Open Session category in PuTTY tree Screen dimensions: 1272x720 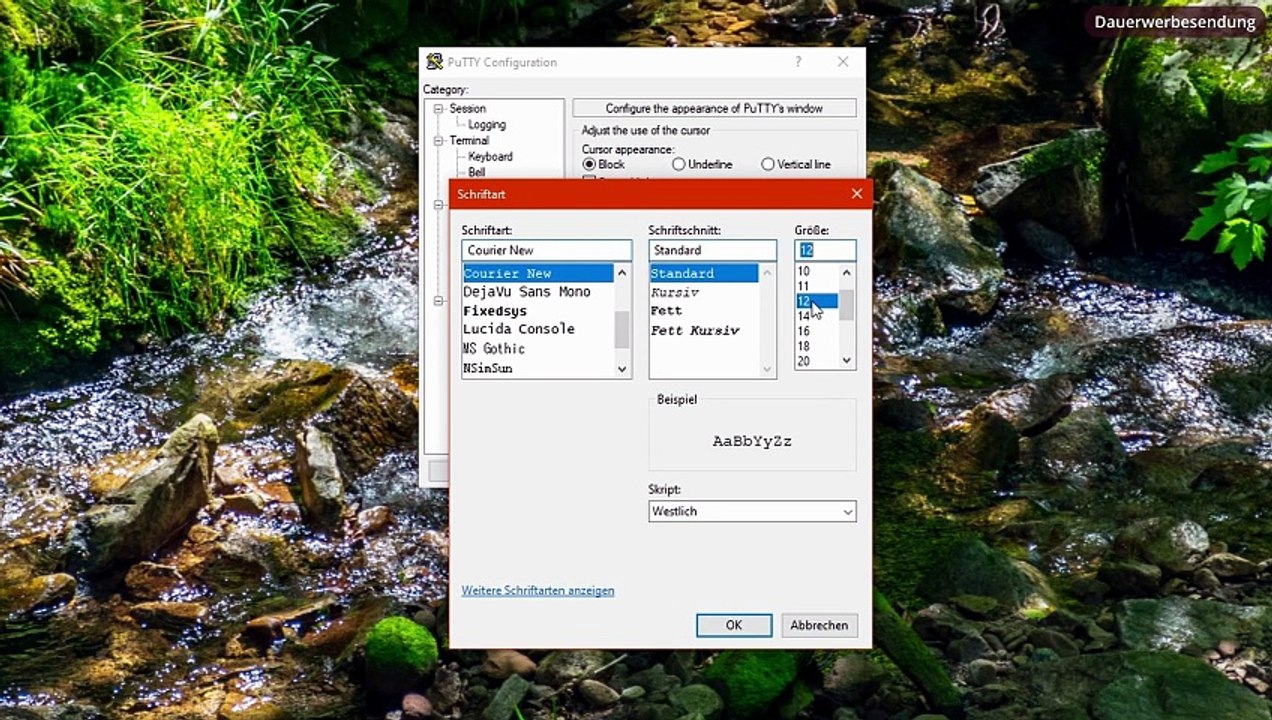(467, 109)
